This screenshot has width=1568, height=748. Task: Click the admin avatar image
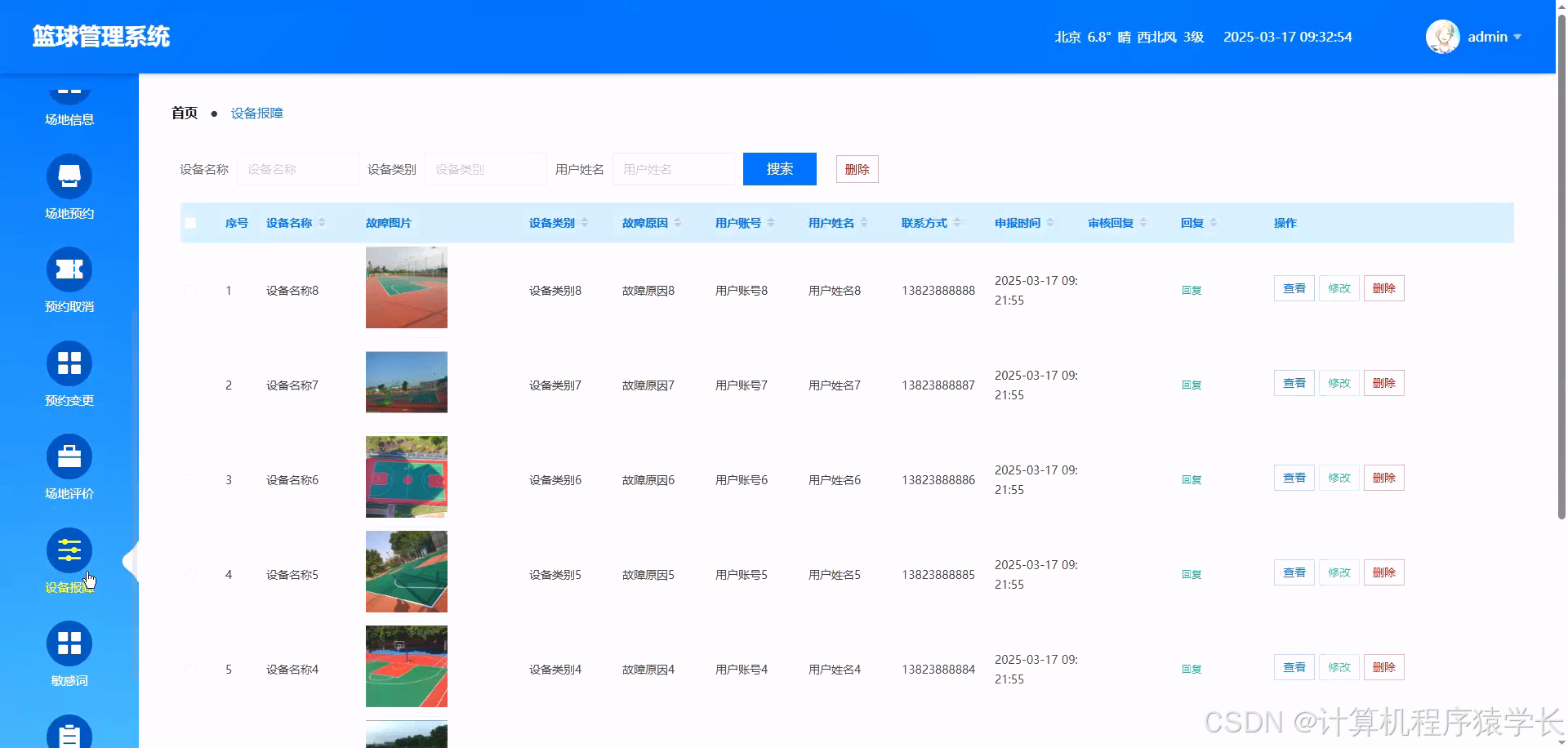coord(1442,36)
